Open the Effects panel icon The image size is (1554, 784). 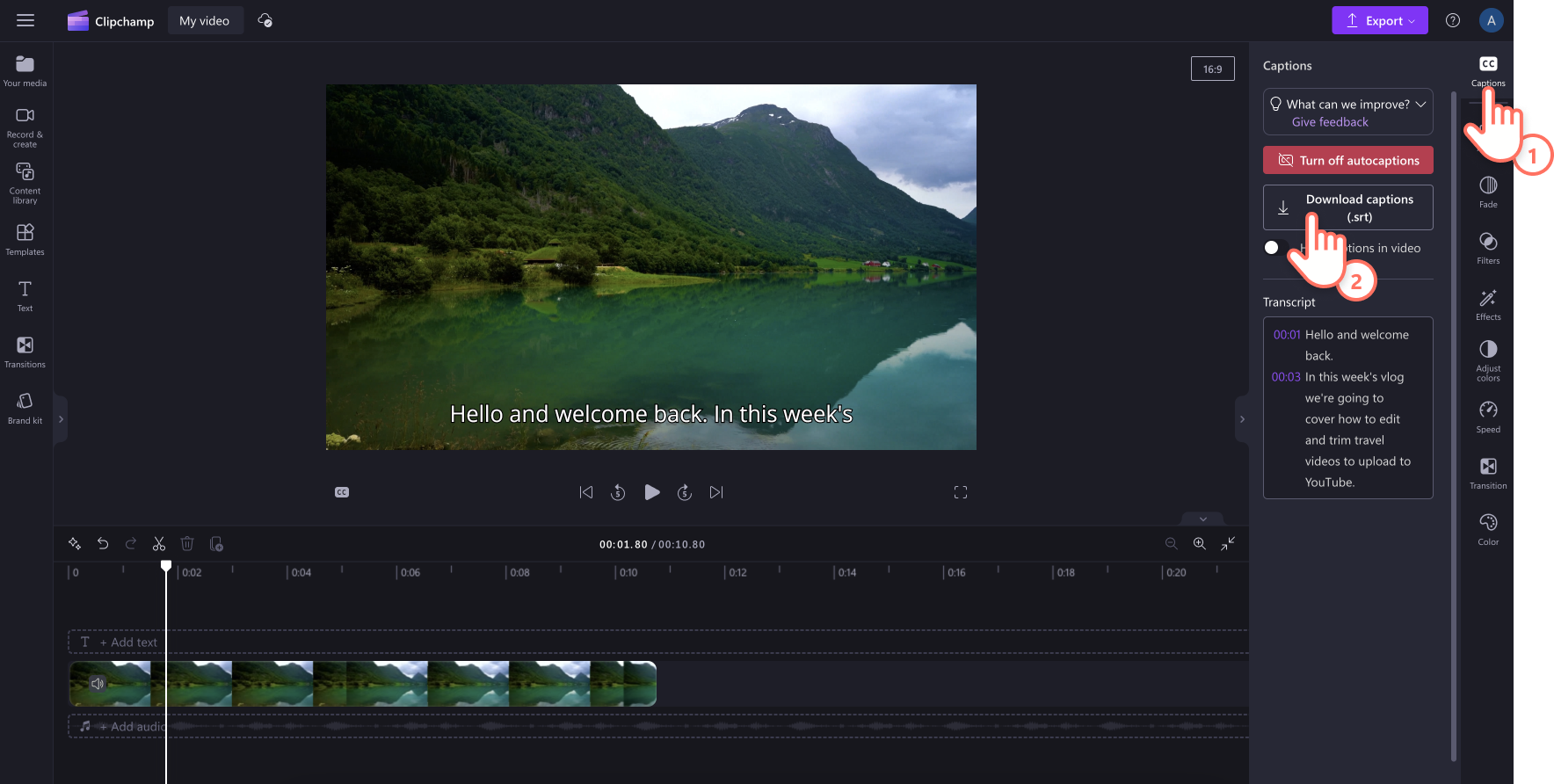coord(1488,304)
